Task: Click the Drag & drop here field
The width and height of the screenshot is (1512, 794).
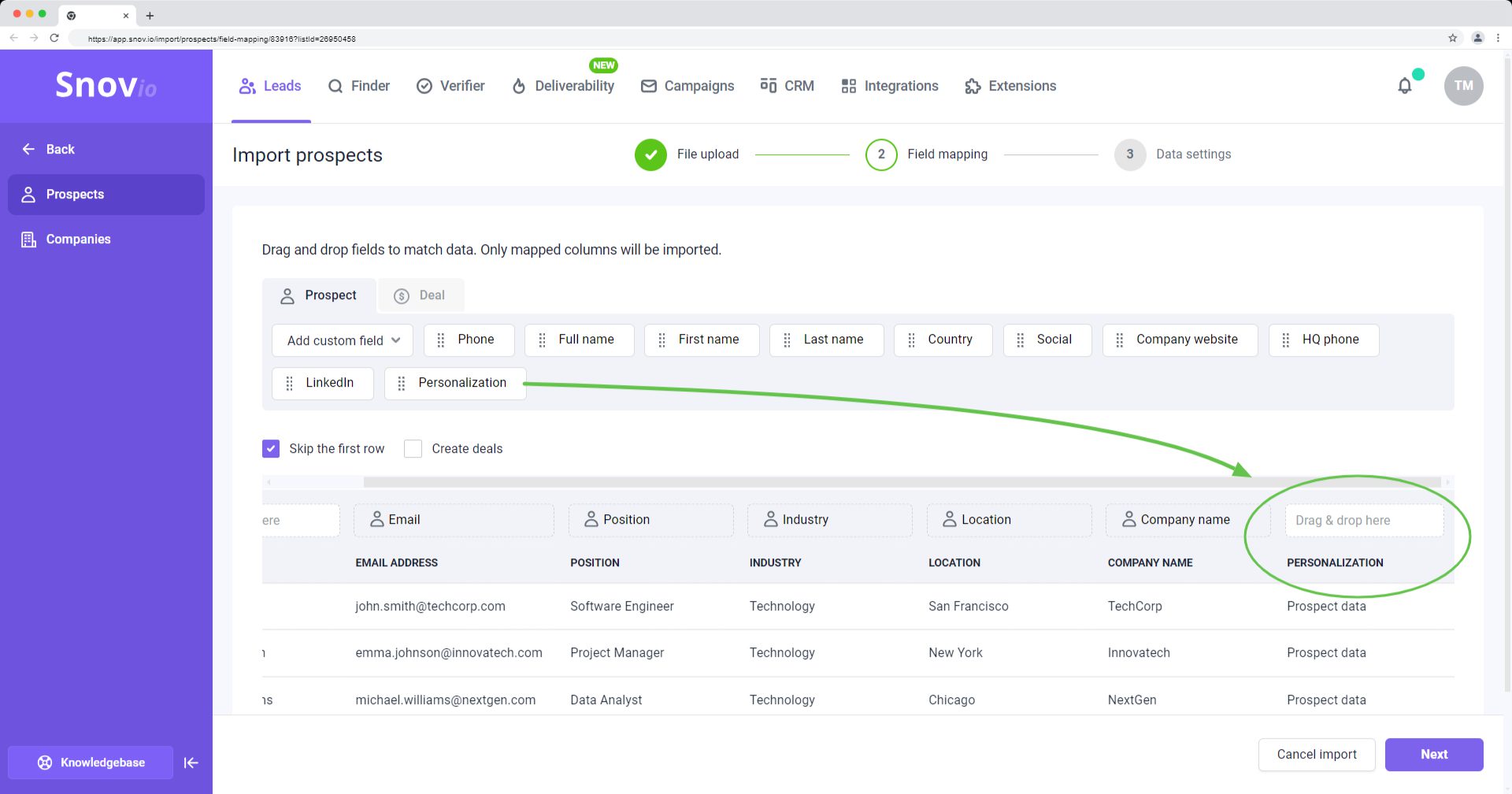Action: click(1364, 521)
